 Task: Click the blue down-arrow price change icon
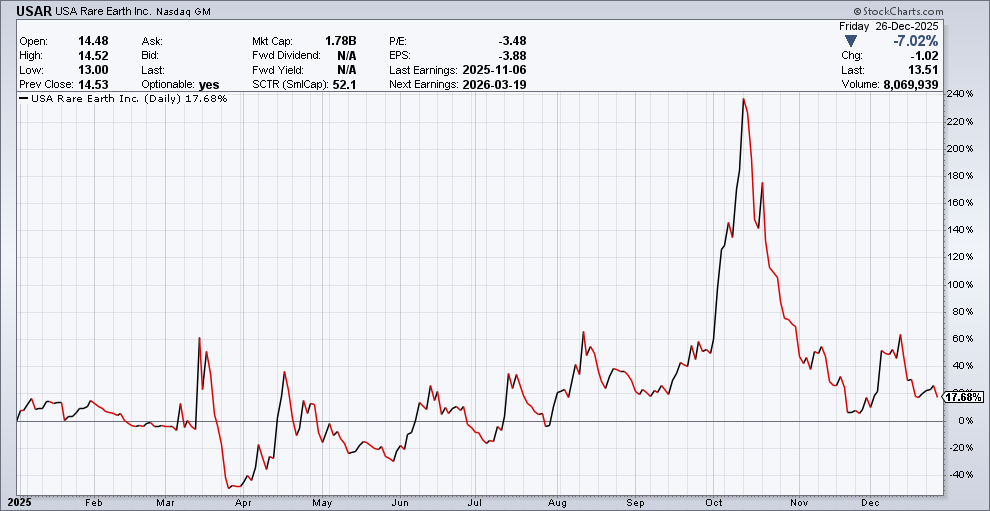tap(851, 41)
